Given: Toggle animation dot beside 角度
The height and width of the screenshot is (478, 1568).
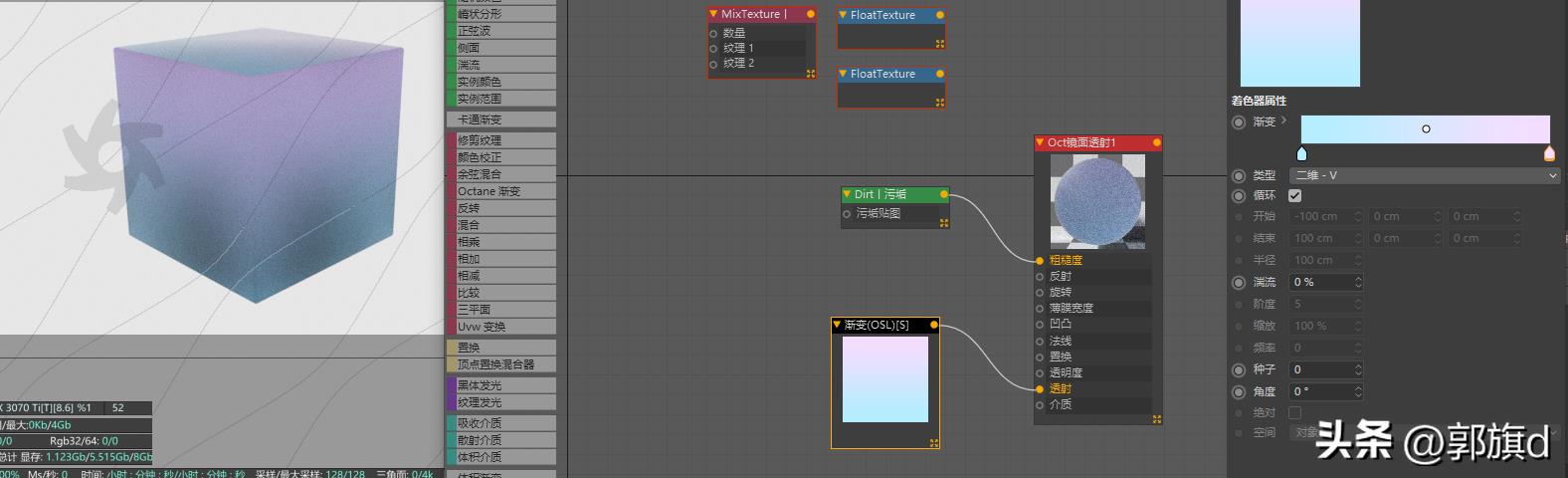Looking at the screenshot, I should (x=1239, y=392).
